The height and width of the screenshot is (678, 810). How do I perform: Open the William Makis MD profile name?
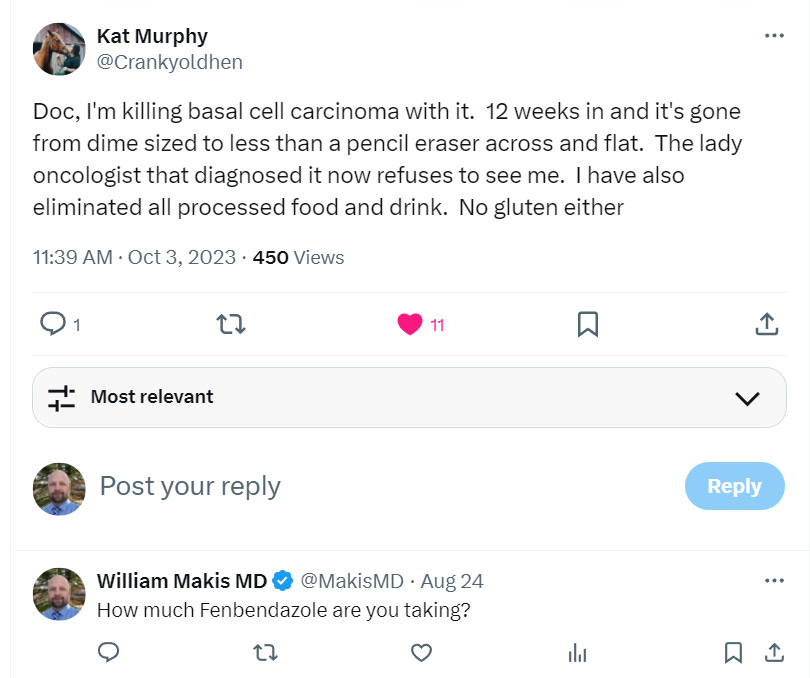tap(182, 581)
